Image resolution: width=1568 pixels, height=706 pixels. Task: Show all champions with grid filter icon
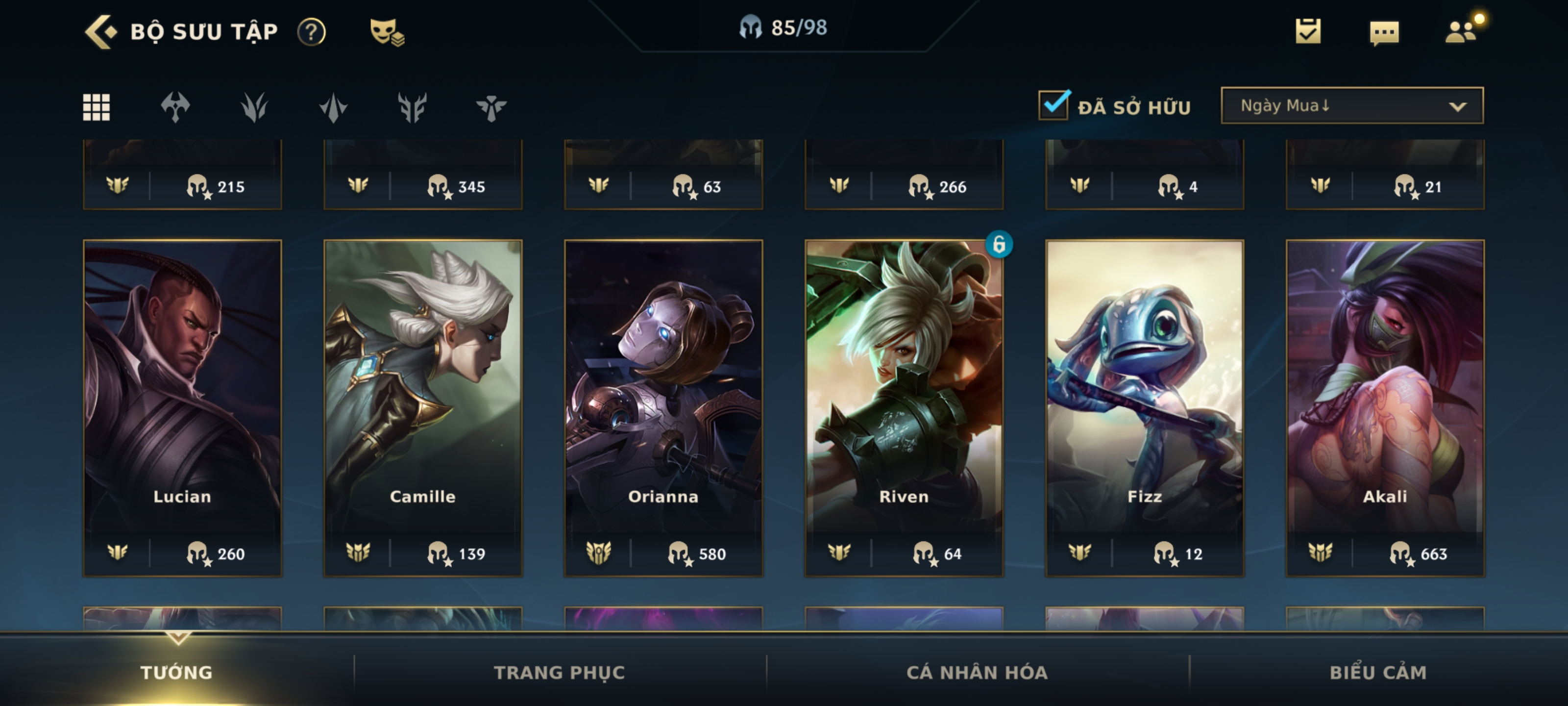(96, 107)
